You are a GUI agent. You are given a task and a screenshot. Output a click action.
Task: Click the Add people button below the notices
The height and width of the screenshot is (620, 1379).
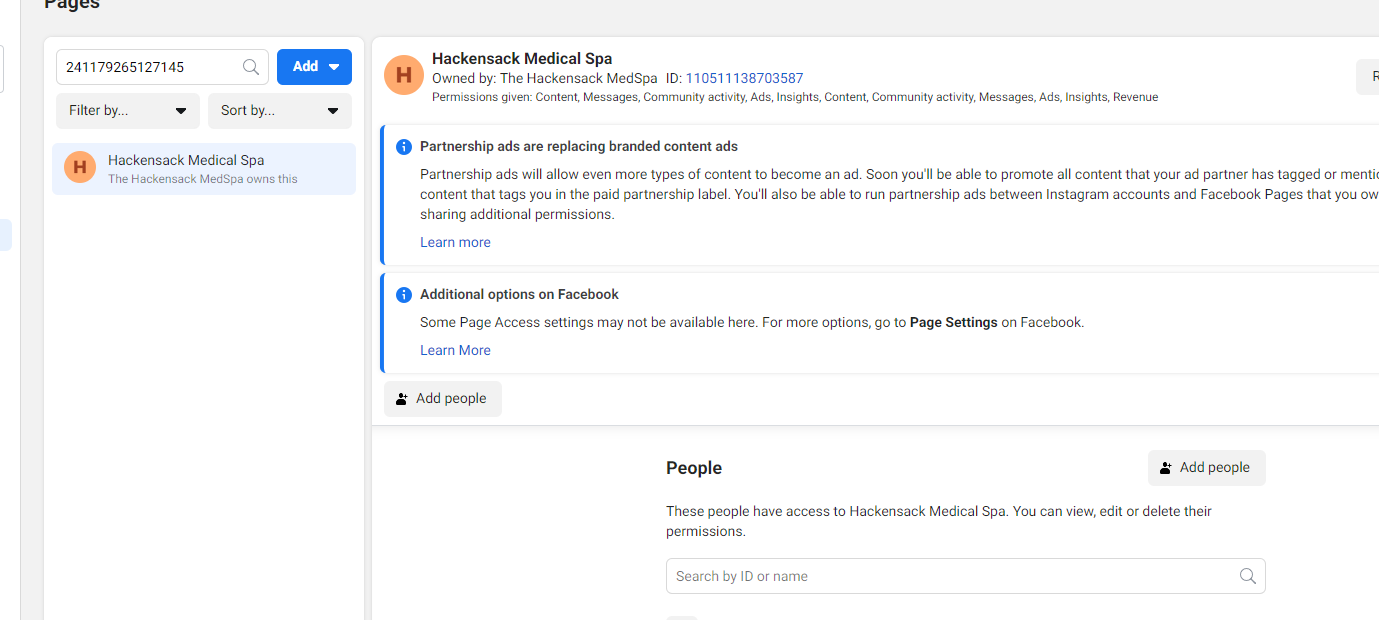coord(443,399)
